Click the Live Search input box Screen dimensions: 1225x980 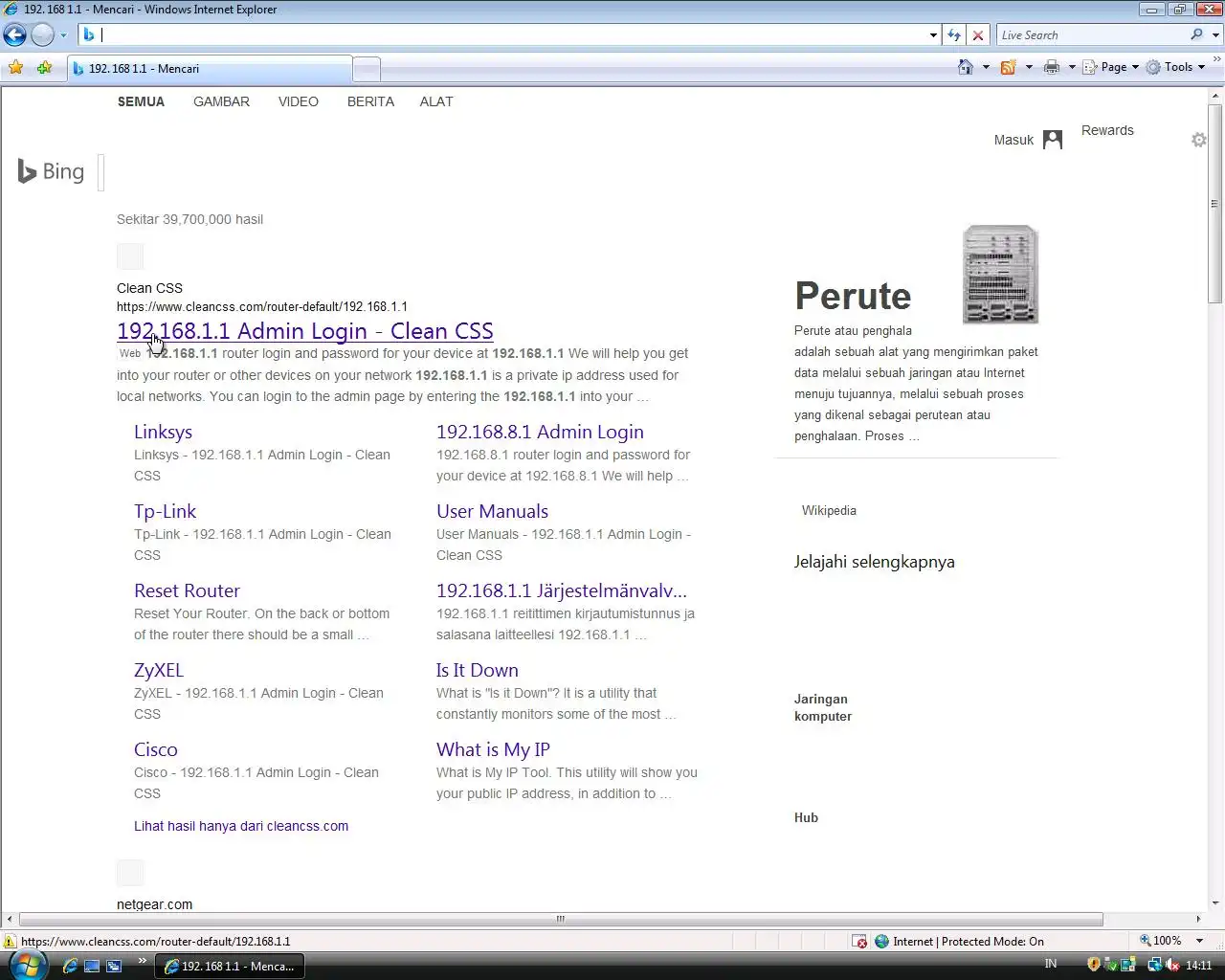click(1091, 35)
